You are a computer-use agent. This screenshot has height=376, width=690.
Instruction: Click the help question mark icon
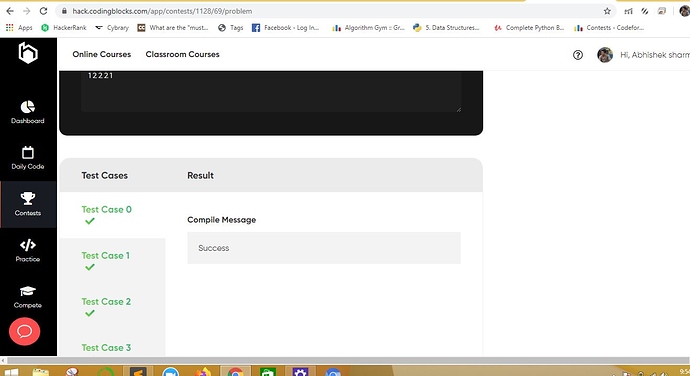coord(578,55)
